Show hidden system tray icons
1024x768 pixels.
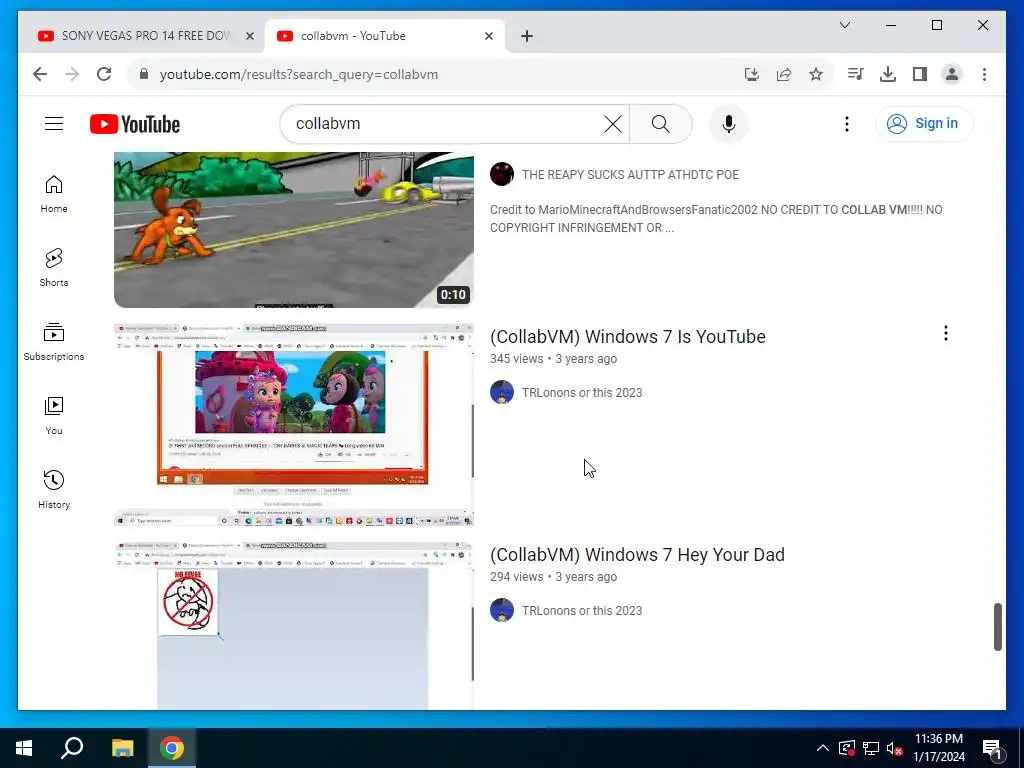pos(823,748)
